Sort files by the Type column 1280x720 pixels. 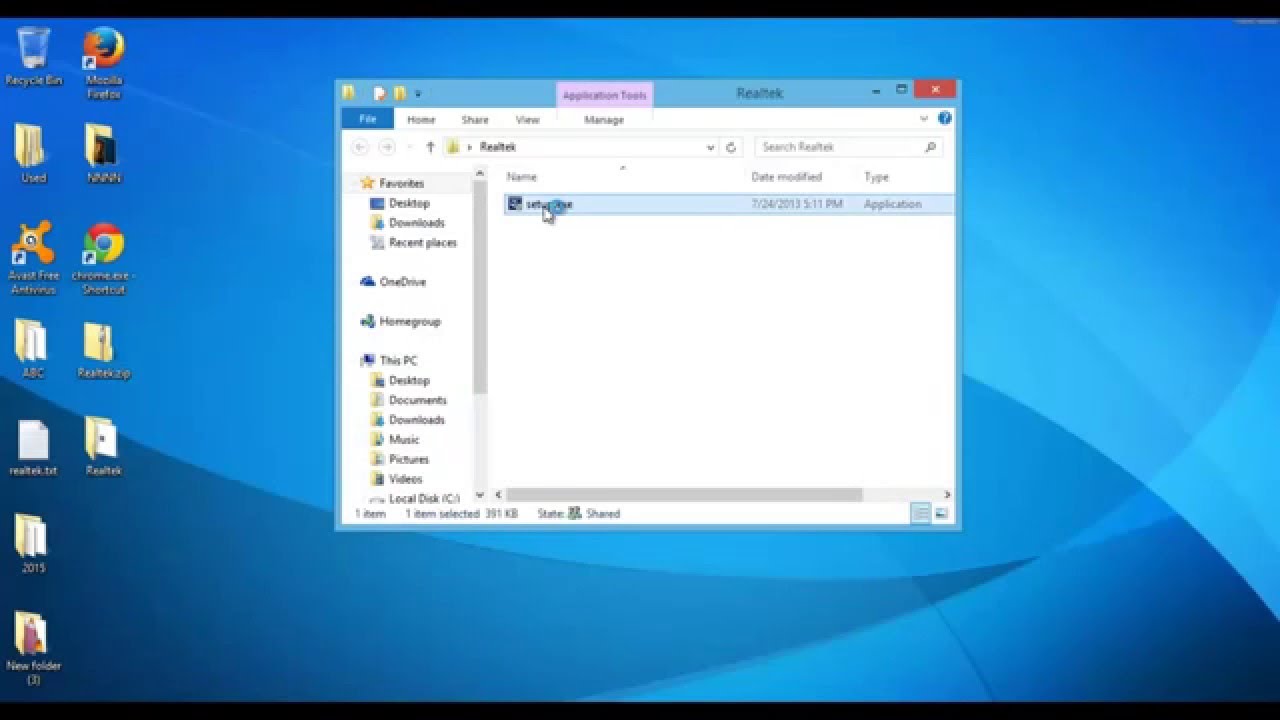(876, 177)
